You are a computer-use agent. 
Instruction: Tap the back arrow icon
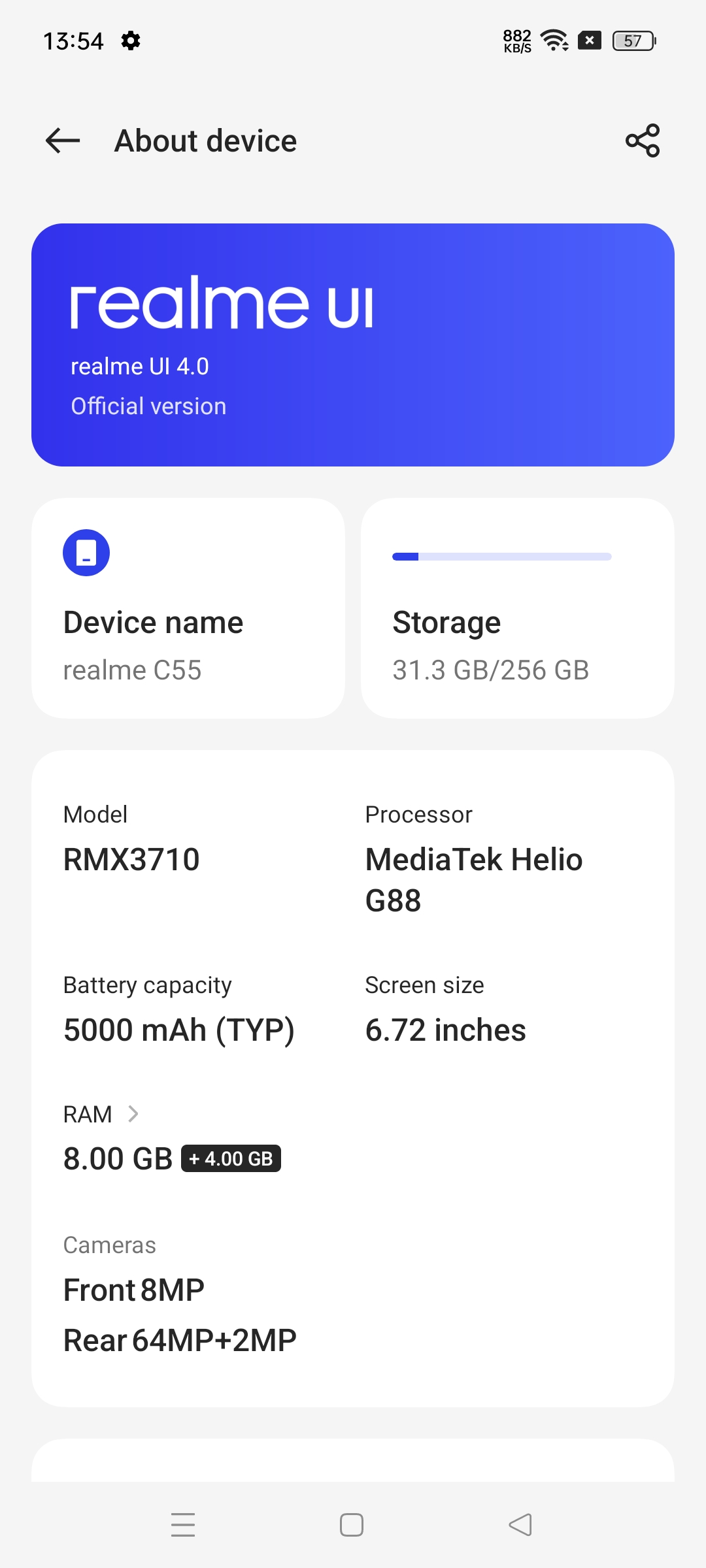coord(63,140)
